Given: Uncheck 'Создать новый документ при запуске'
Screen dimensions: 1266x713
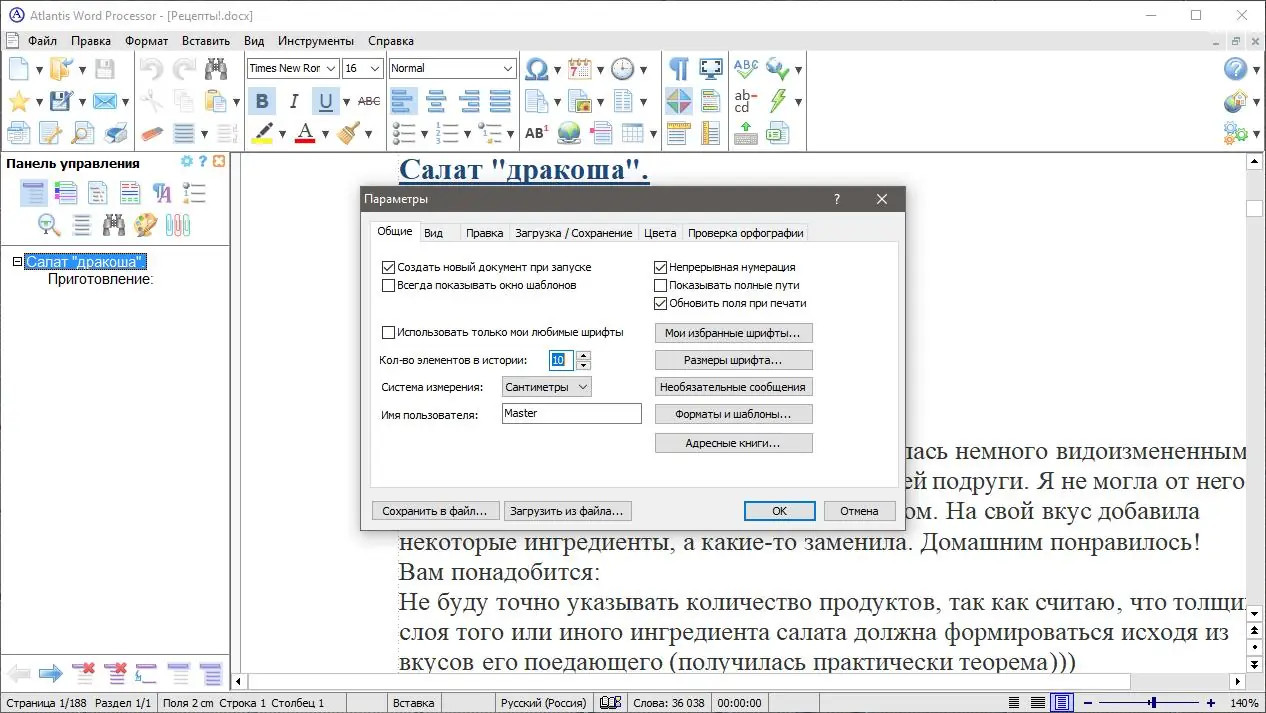Looking at the screenshot, I should coord(389,267).
